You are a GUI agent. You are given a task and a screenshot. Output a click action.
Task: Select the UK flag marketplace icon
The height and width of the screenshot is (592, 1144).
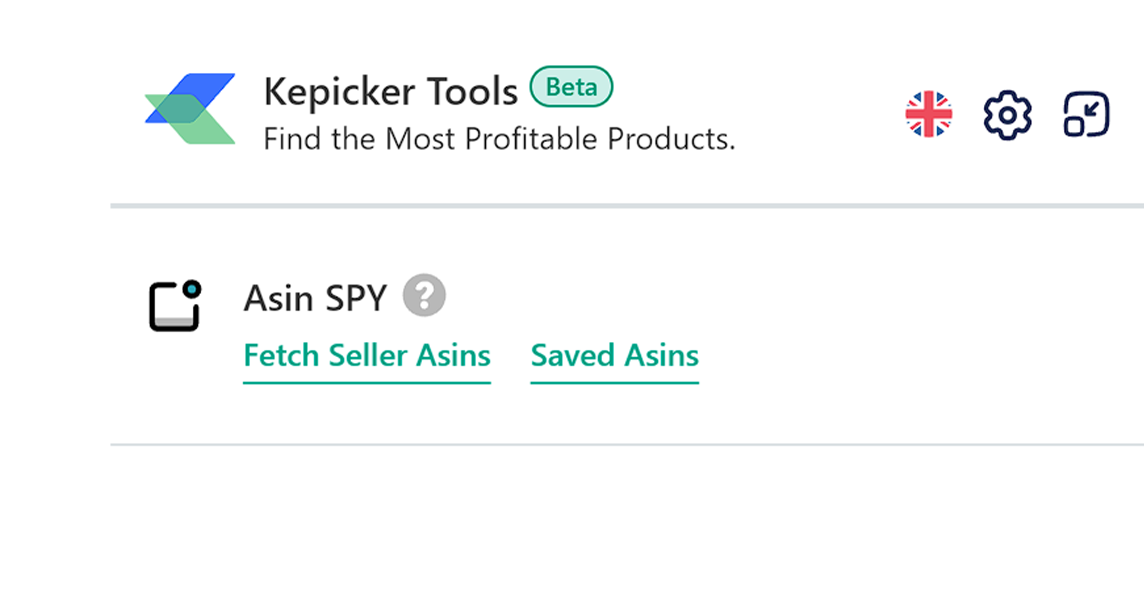tap(929, 115)
